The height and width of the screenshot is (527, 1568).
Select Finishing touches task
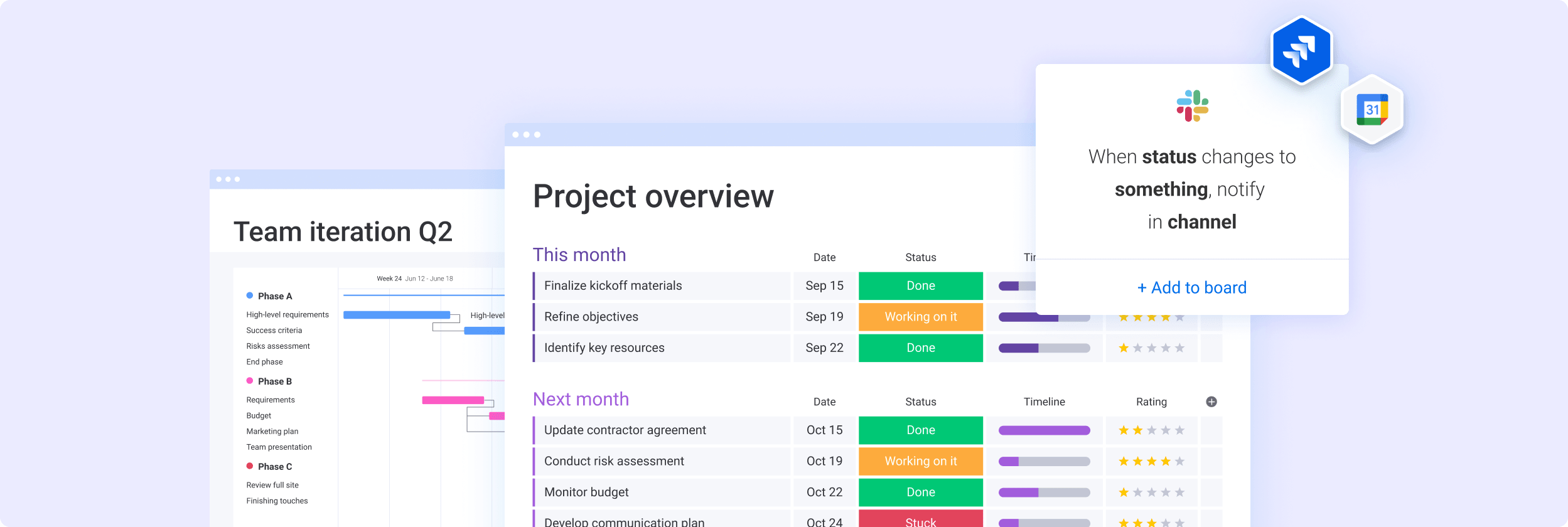pyautogui.click(x=277, y=501)
